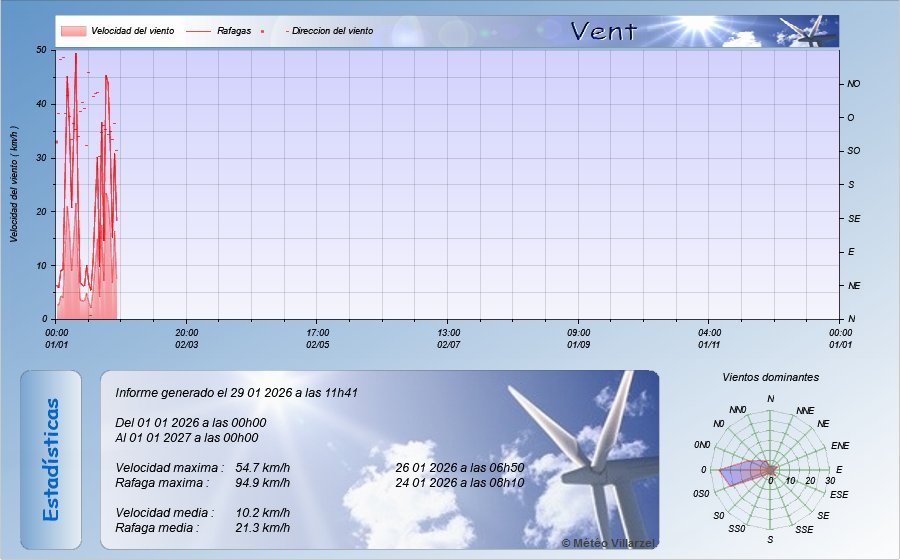Click the ESE label on the wind rose

click(x=839, y=494)
